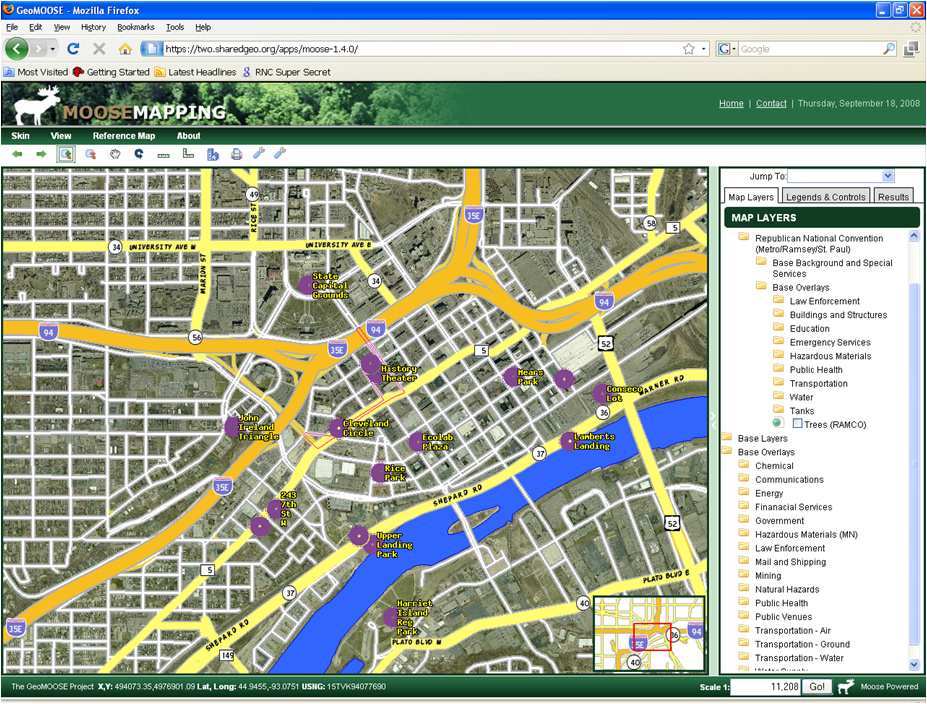Screen dimensions: 927x704
Task: Click the Firefox green Back button
Action: 17,48
